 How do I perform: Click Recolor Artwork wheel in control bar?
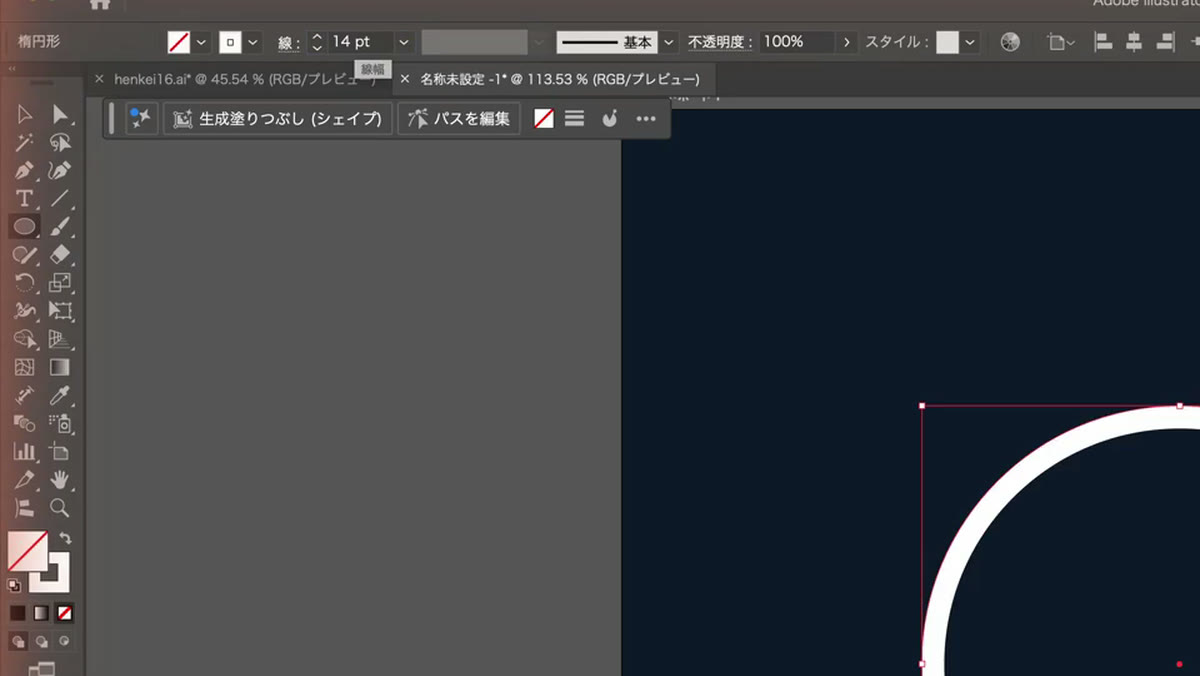(1010, 42)
